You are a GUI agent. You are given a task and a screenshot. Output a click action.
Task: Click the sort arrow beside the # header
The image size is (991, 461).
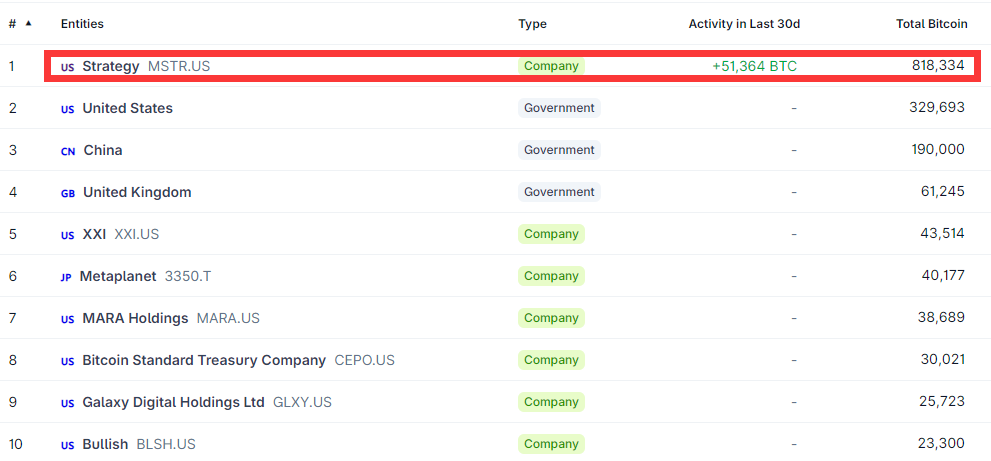[28, 23]
